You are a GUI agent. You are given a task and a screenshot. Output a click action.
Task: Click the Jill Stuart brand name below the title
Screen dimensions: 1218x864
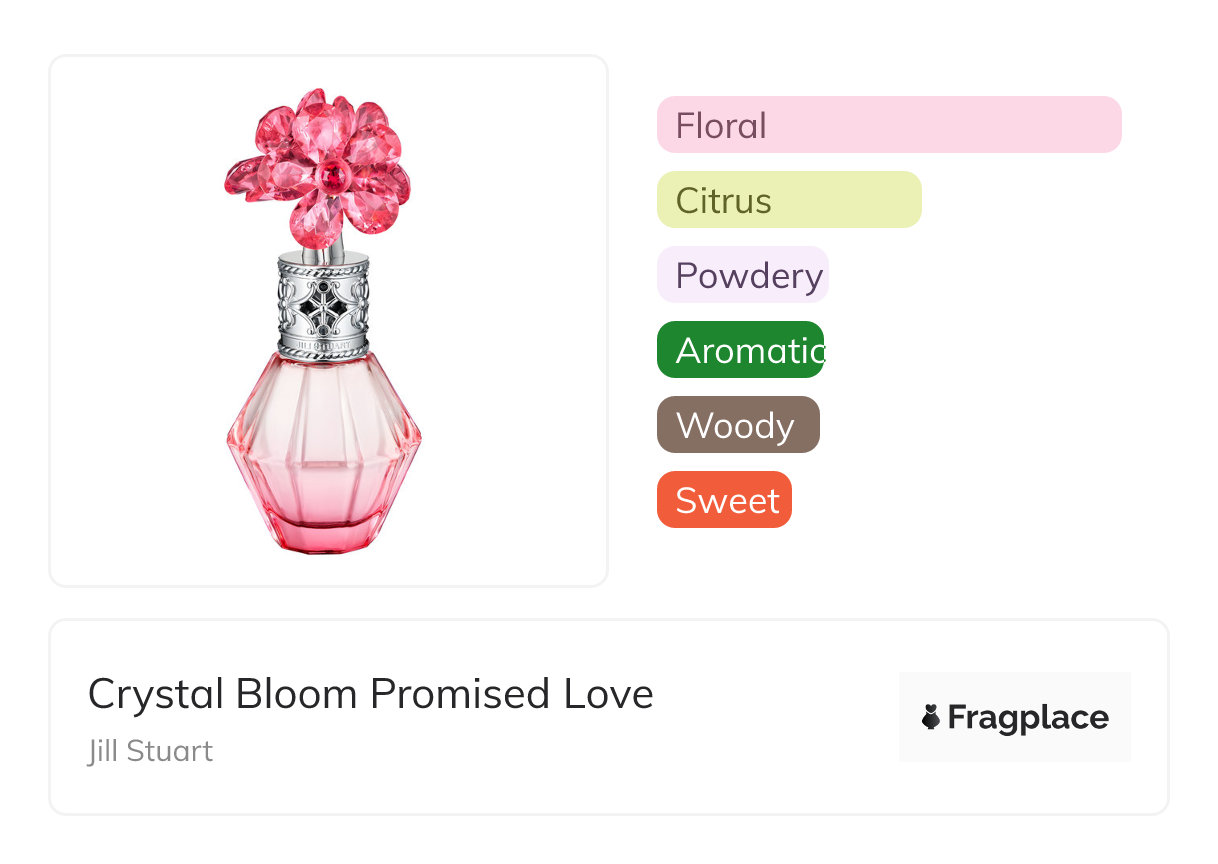tap(150, 751)
